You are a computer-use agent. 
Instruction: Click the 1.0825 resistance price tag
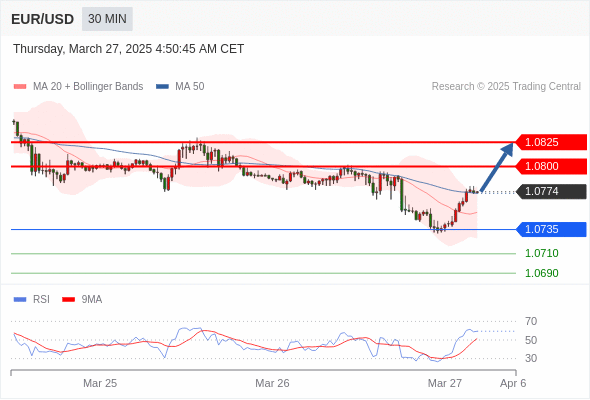(x=551, y=142)
